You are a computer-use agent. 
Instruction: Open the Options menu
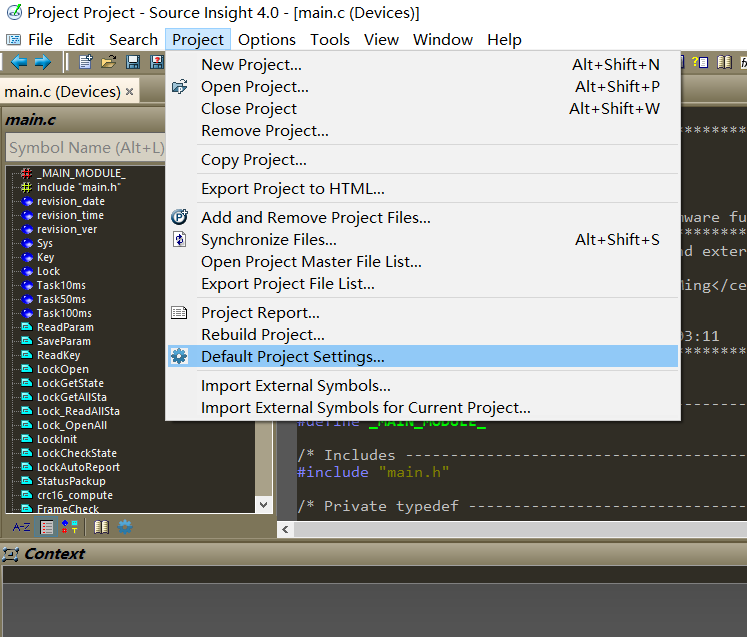(x=267, y=40)
